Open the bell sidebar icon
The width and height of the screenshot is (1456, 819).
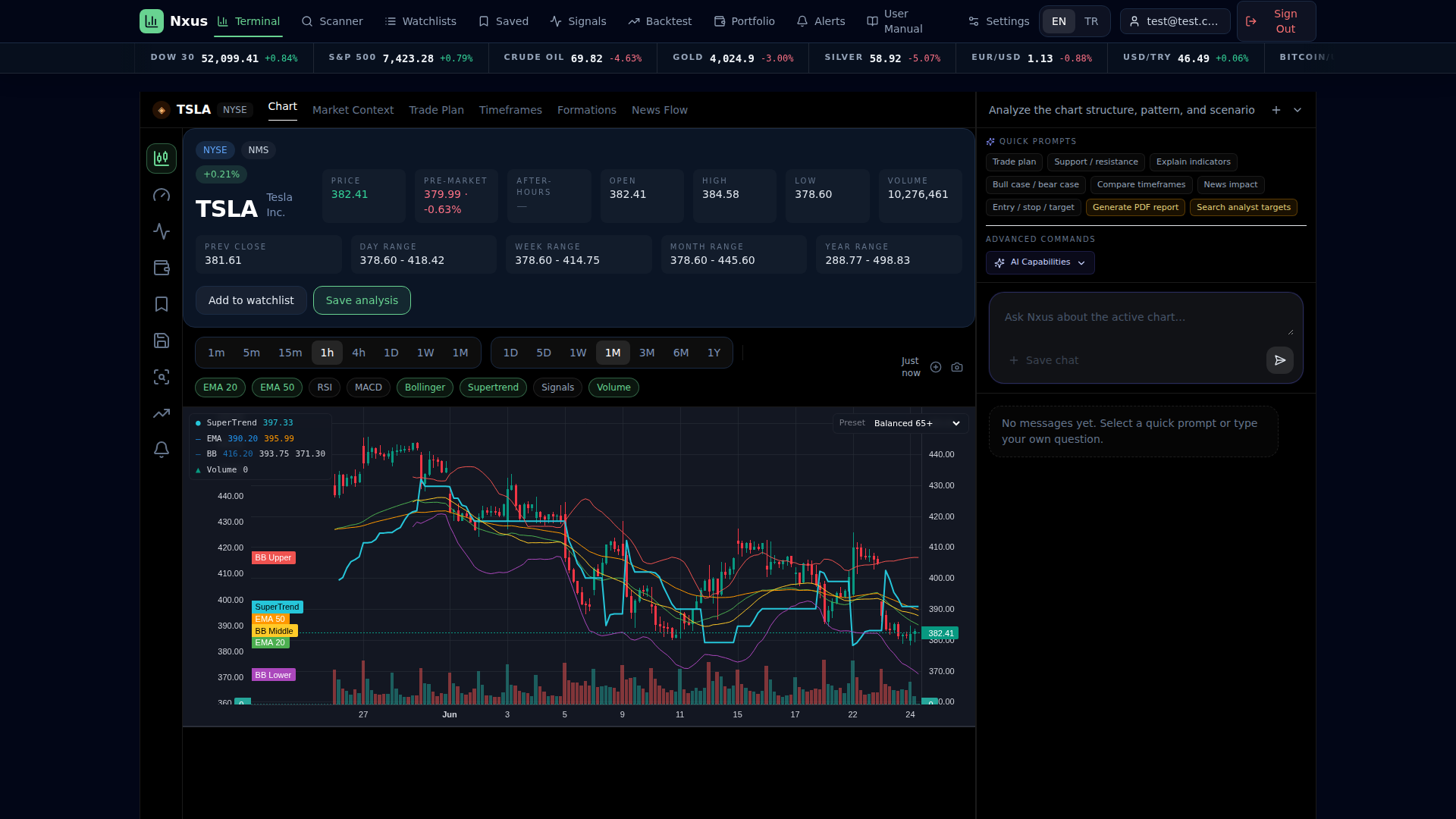point(162,450)
